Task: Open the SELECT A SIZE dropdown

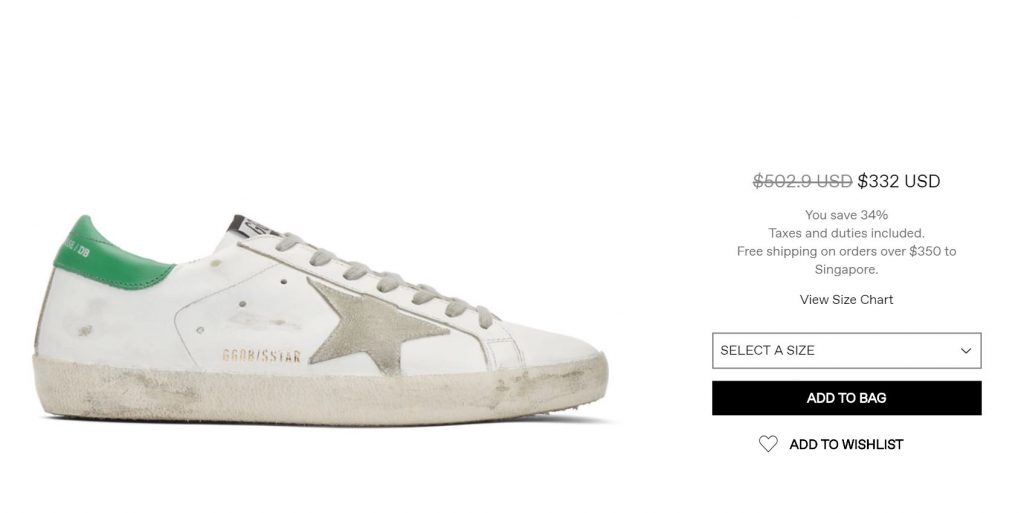Action: point(846,351)
